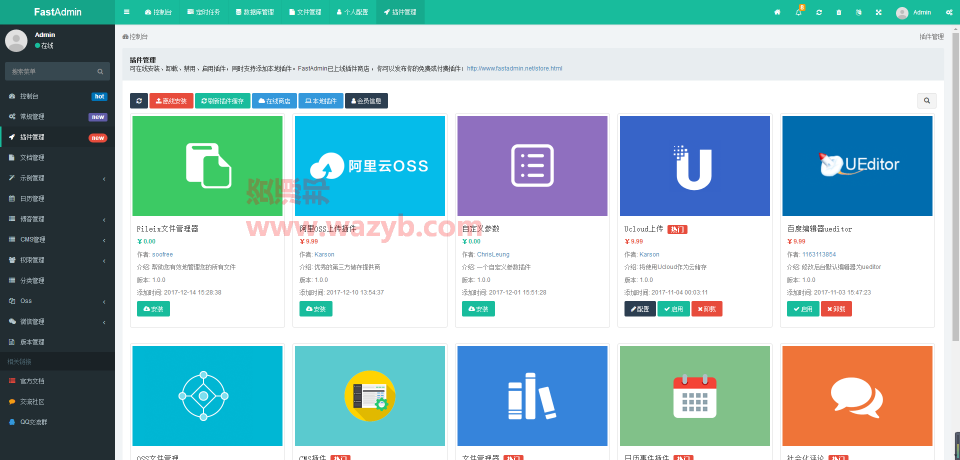This screenshot has width=960, height=460.
Task: Click the FastAdmin logo in top left
Action: coord(58,12)
